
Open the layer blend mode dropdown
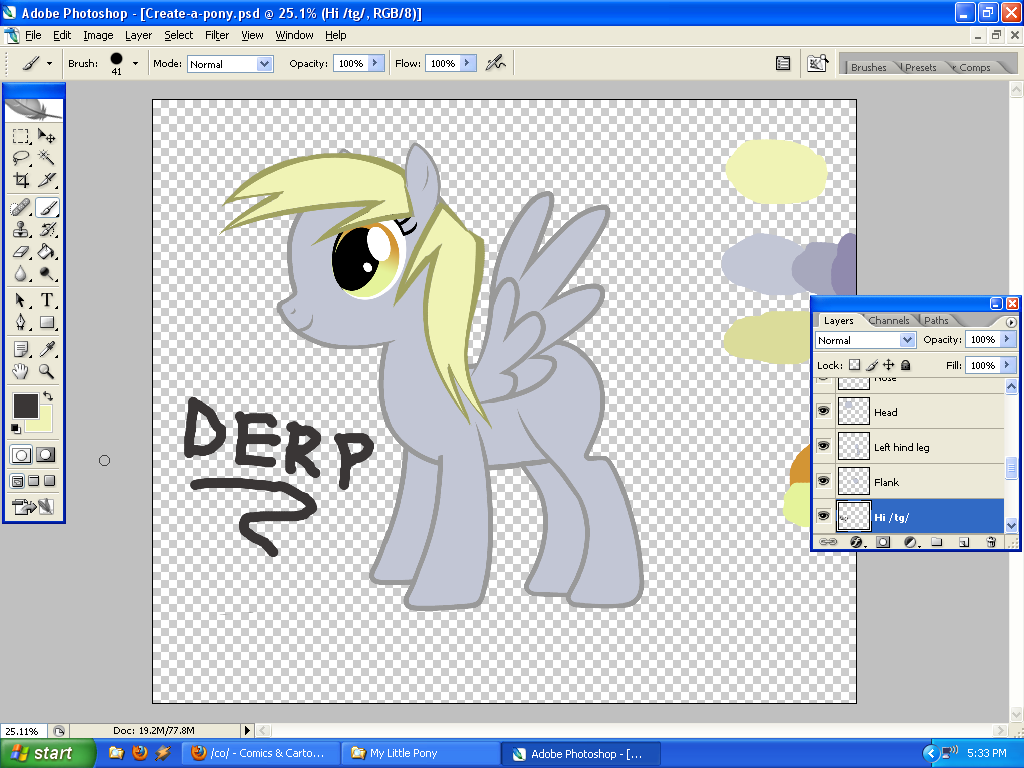pyautogui.click(x=865, y=340)
